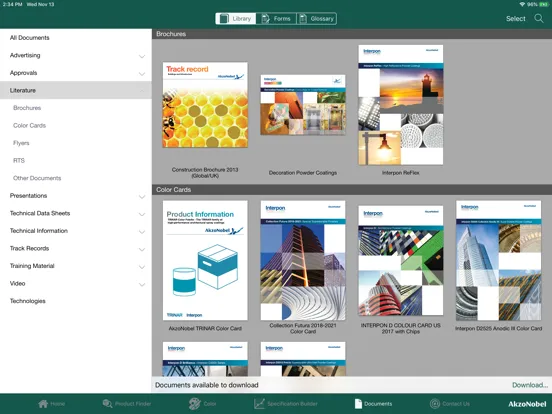Select the Library tab

[236, 19]
